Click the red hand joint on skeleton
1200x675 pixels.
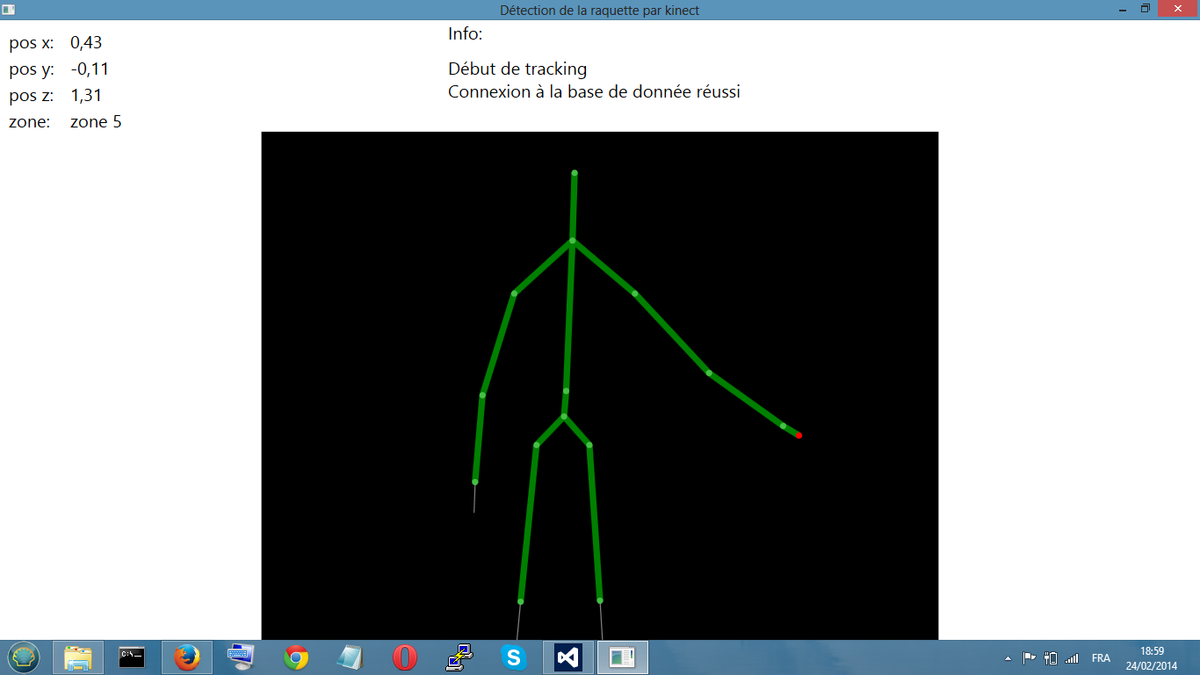(799, 435)
